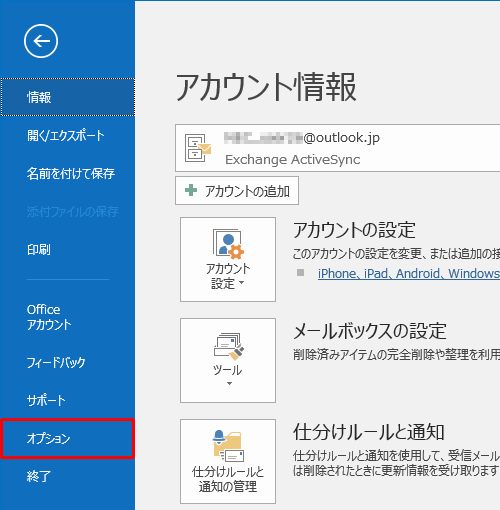Screen dimensions: 500x510
Task: Click the Exchange ActiveSync label
Action: click(293, 160)
